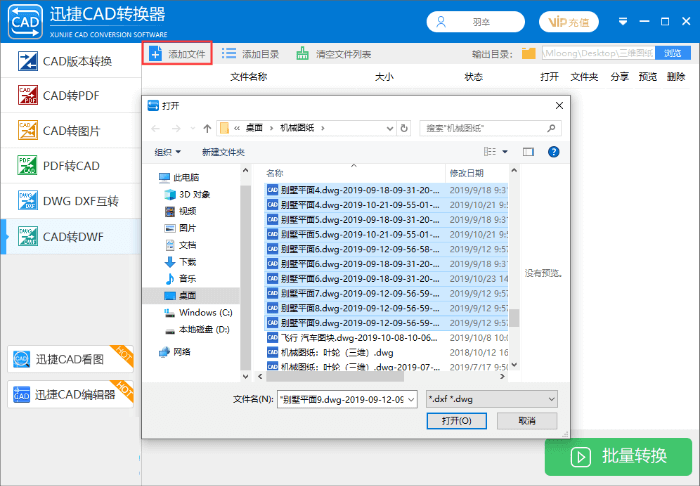
Task: Click the Clear File List broom icon
Action: coord(302,54)
